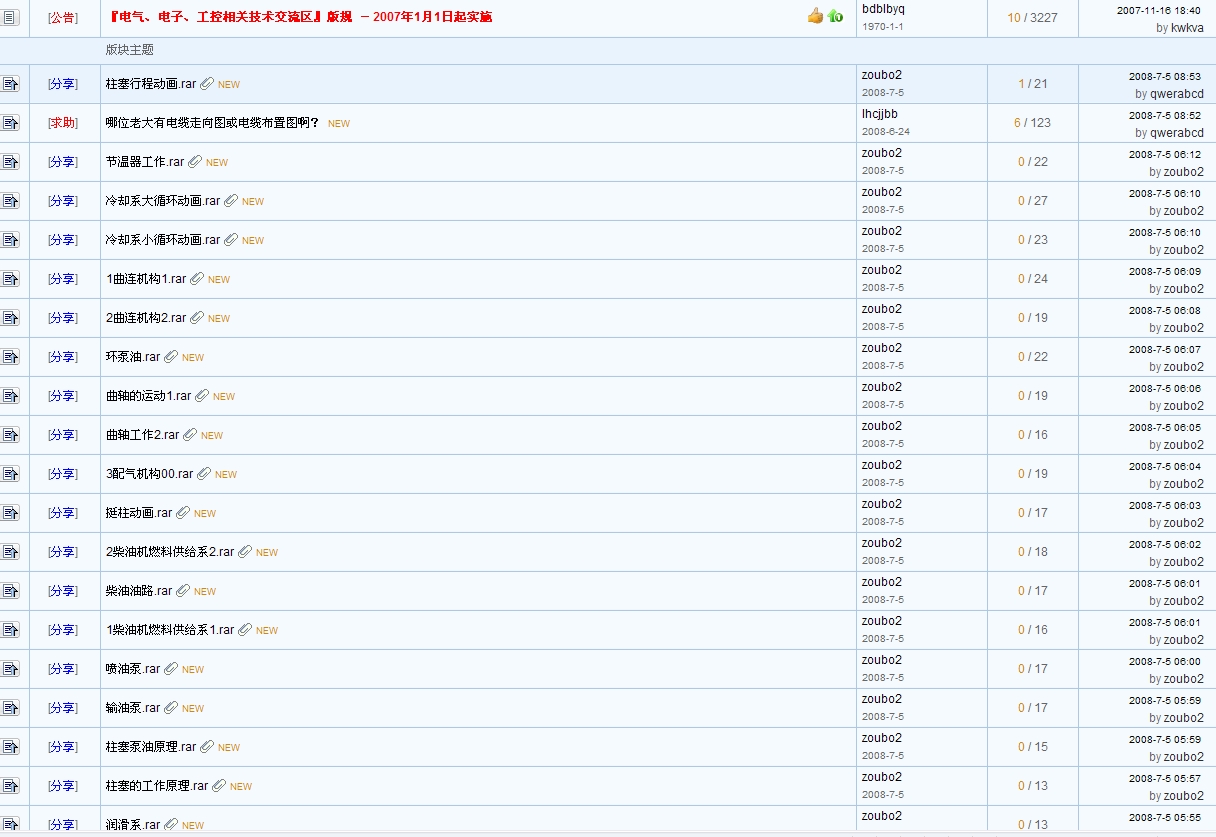This screenshot has width=1216, height=837.
Task: Click the thread icon for 冷却系大循环动画.rar
Action: point(10,201)
